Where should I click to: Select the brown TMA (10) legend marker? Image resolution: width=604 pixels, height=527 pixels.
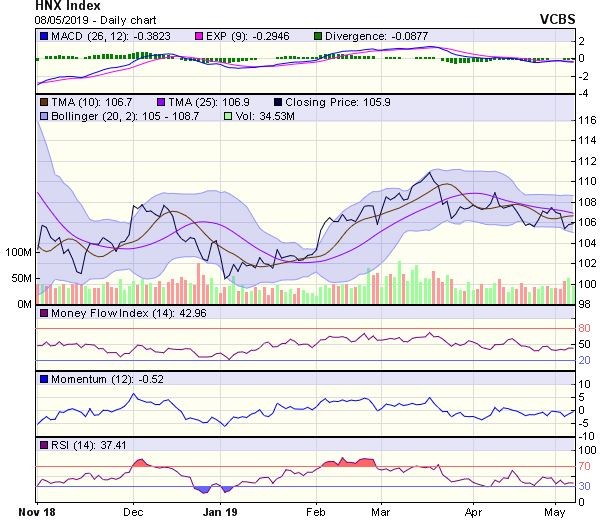43,102
